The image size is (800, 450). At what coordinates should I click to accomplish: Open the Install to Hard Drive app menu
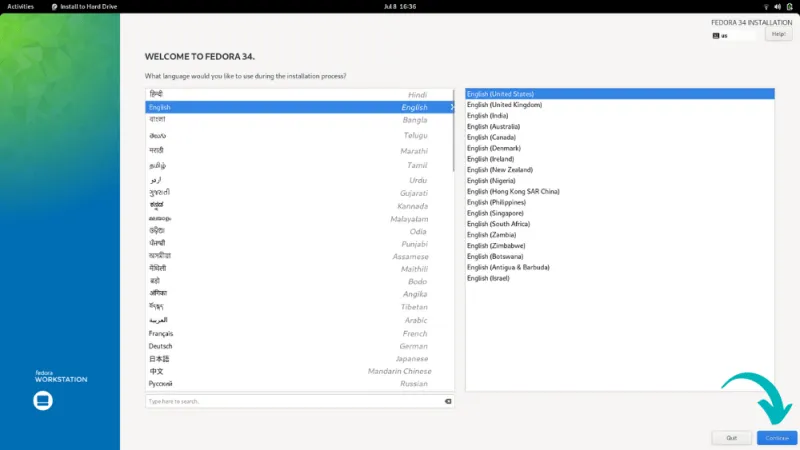83,6
